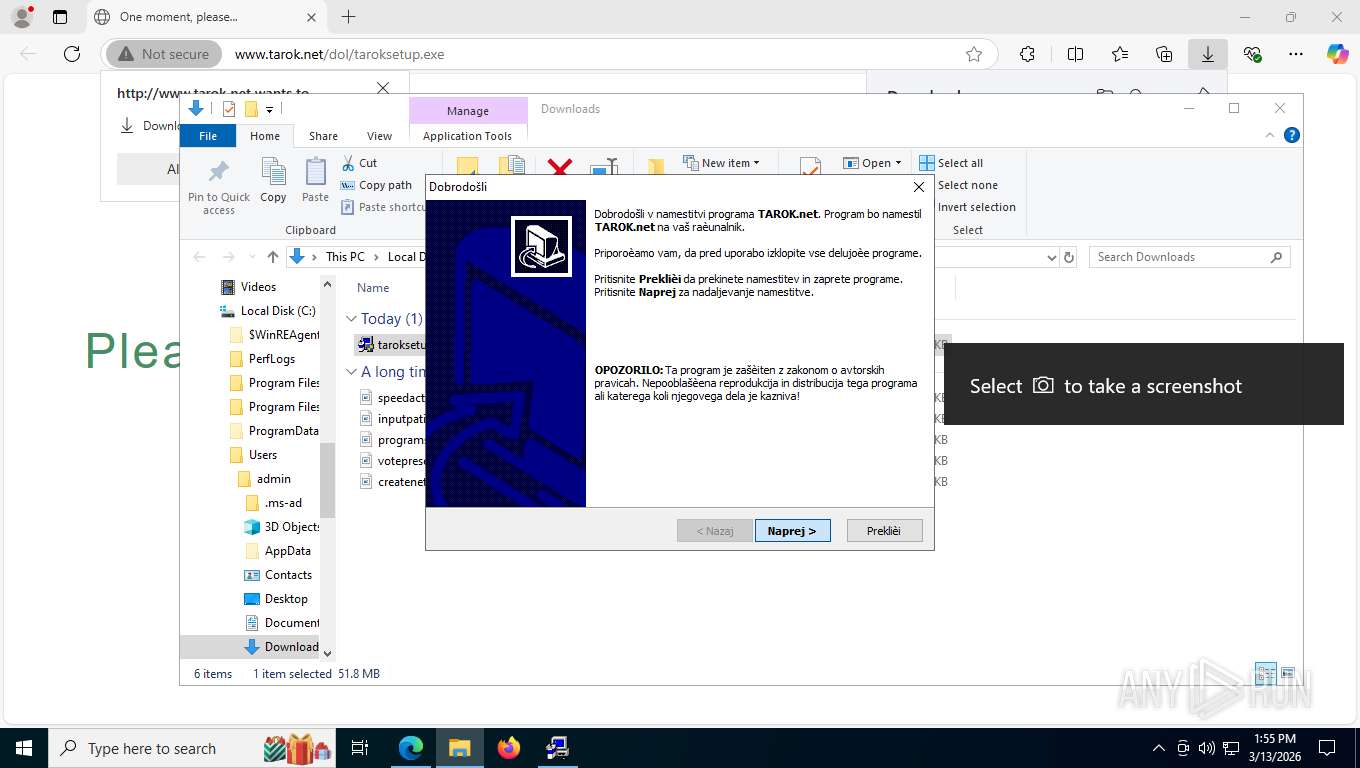Switch to the View ribbon tab
This screenshot has width=1360, height=768.
[x=379, y=136]
